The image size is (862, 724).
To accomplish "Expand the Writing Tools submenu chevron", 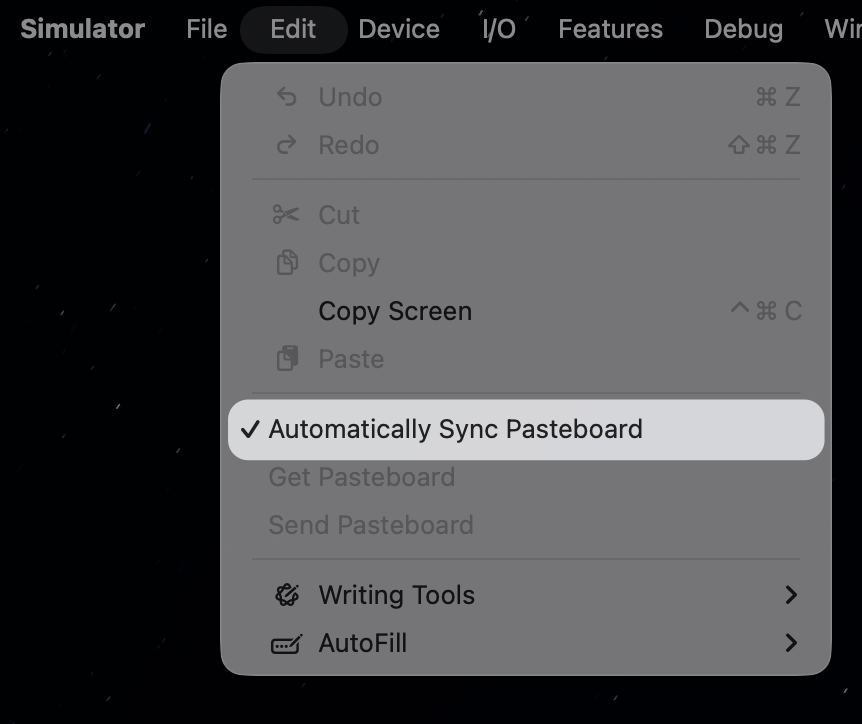I will pos(790,595).
